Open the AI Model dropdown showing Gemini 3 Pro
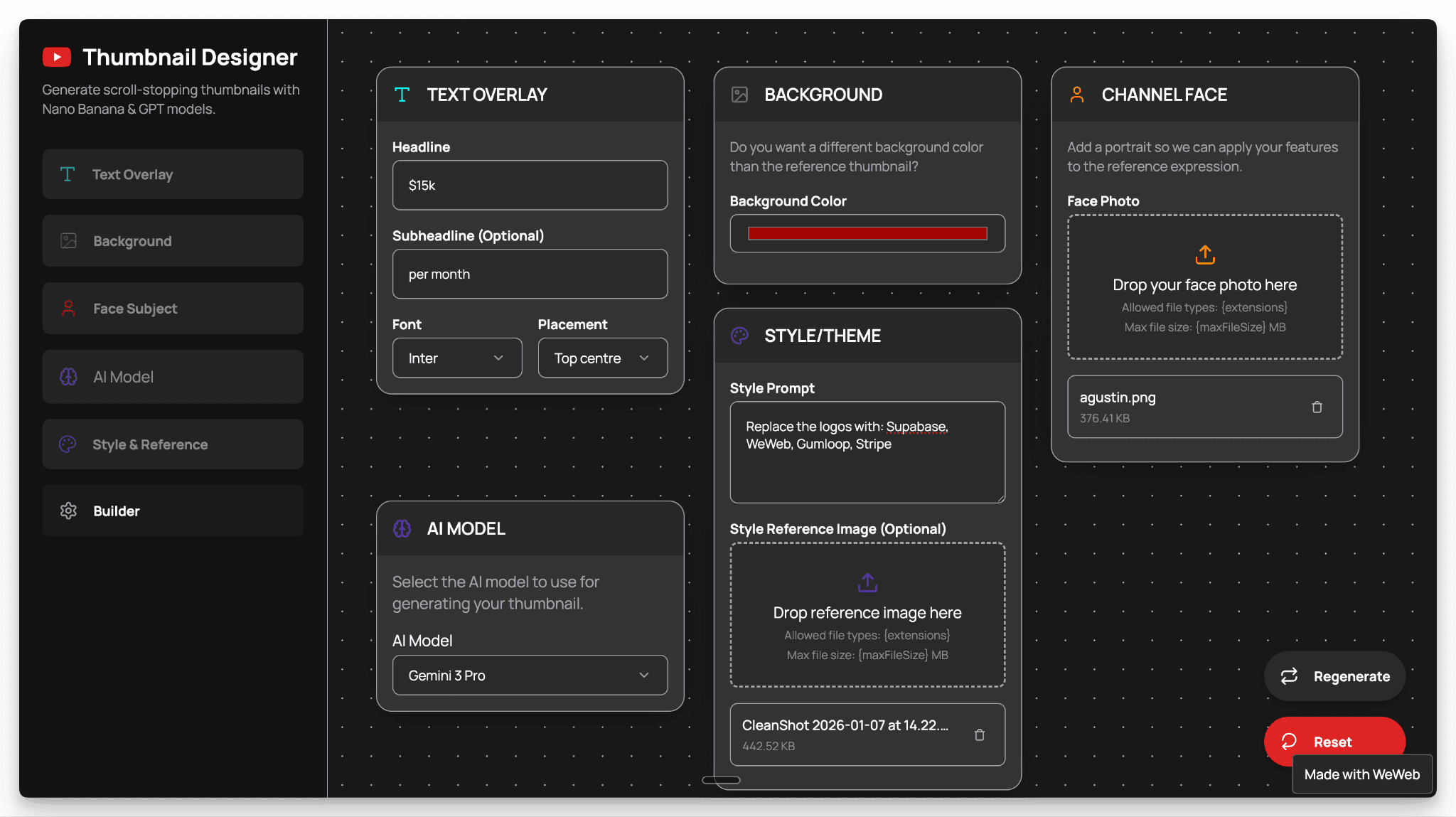The height and width of the screenshot is (817, 1456). pos(529,675)
